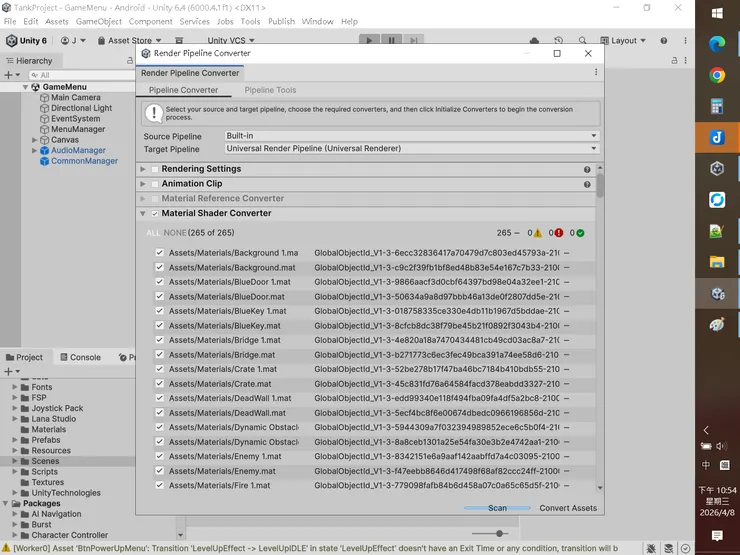This screenshot has width=740, height=555.
Task: Select CommonManager in Hierarchy
Action: tap(84, 161)
